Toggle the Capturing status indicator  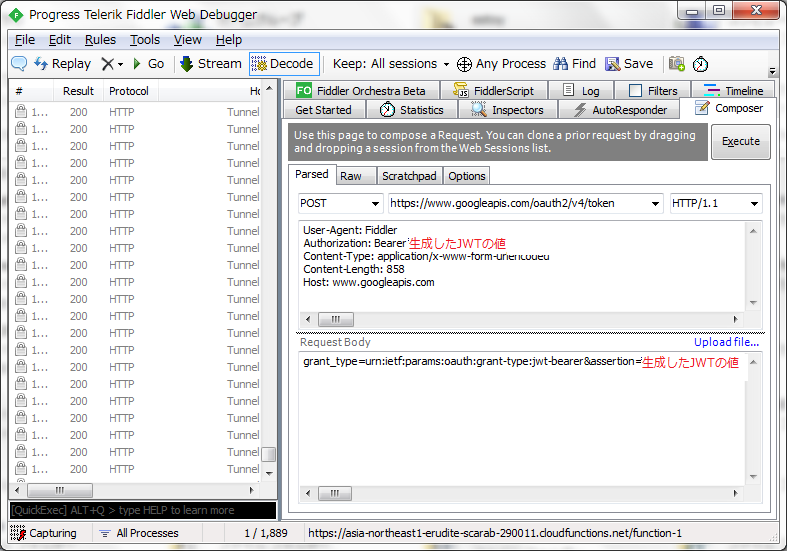(x=43, y=533)
